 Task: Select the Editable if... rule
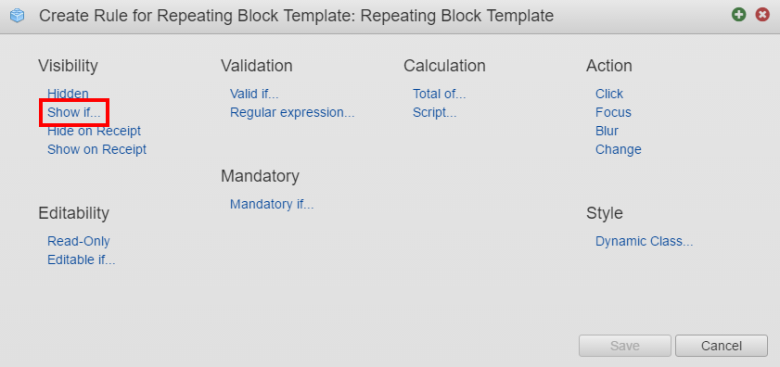81,260
